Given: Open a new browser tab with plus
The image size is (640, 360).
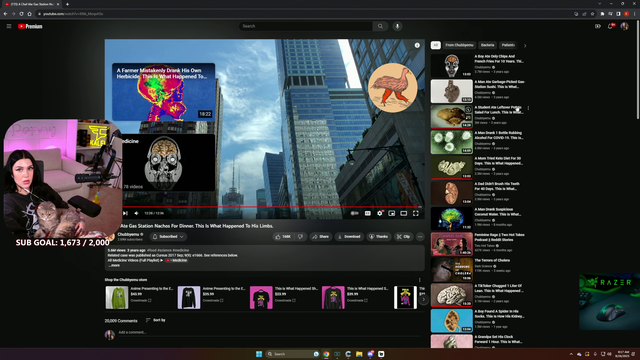Looking at the screenshot, I should coord(67,4).
